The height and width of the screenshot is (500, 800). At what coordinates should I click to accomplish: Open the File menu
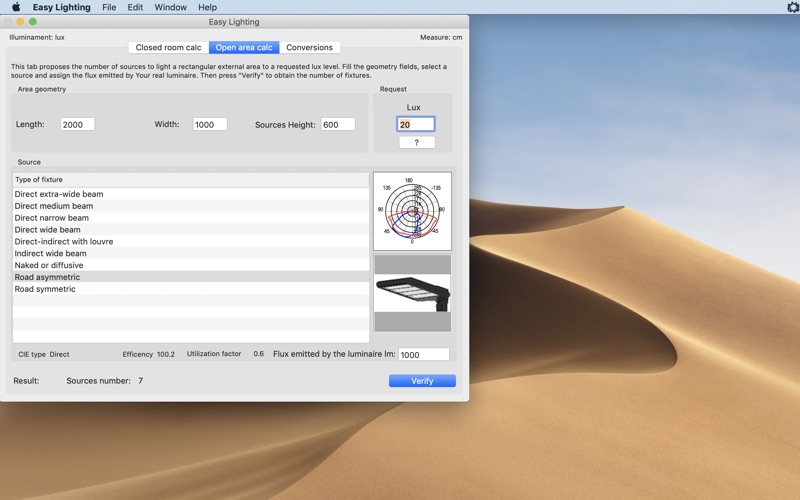coord(109,7)
